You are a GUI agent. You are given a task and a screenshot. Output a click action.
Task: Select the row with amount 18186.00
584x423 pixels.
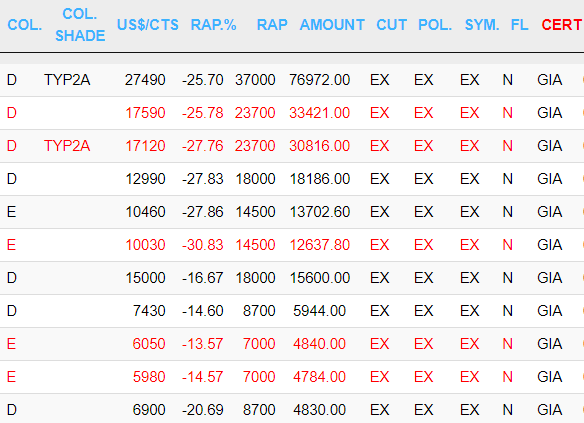point(292,179)
